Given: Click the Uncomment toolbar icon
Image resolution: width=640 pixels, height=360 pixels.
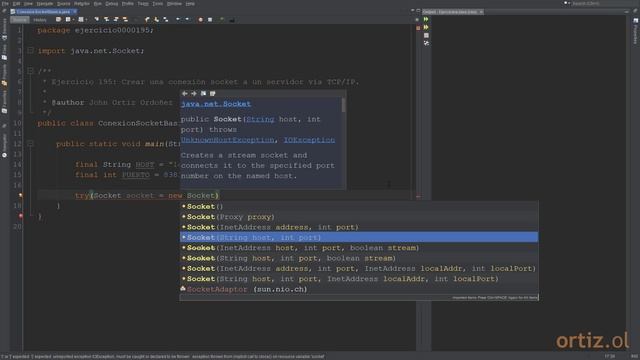Looking at the screenshot, I should (232, 20).
